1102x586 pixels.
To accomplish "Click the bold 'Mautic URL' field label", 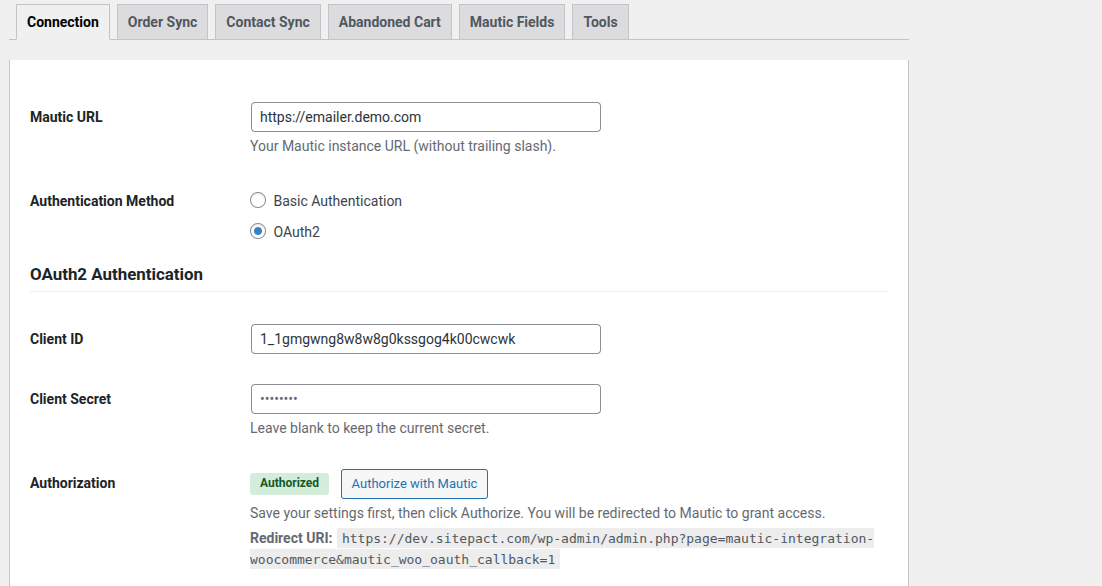I will point(66,117).
